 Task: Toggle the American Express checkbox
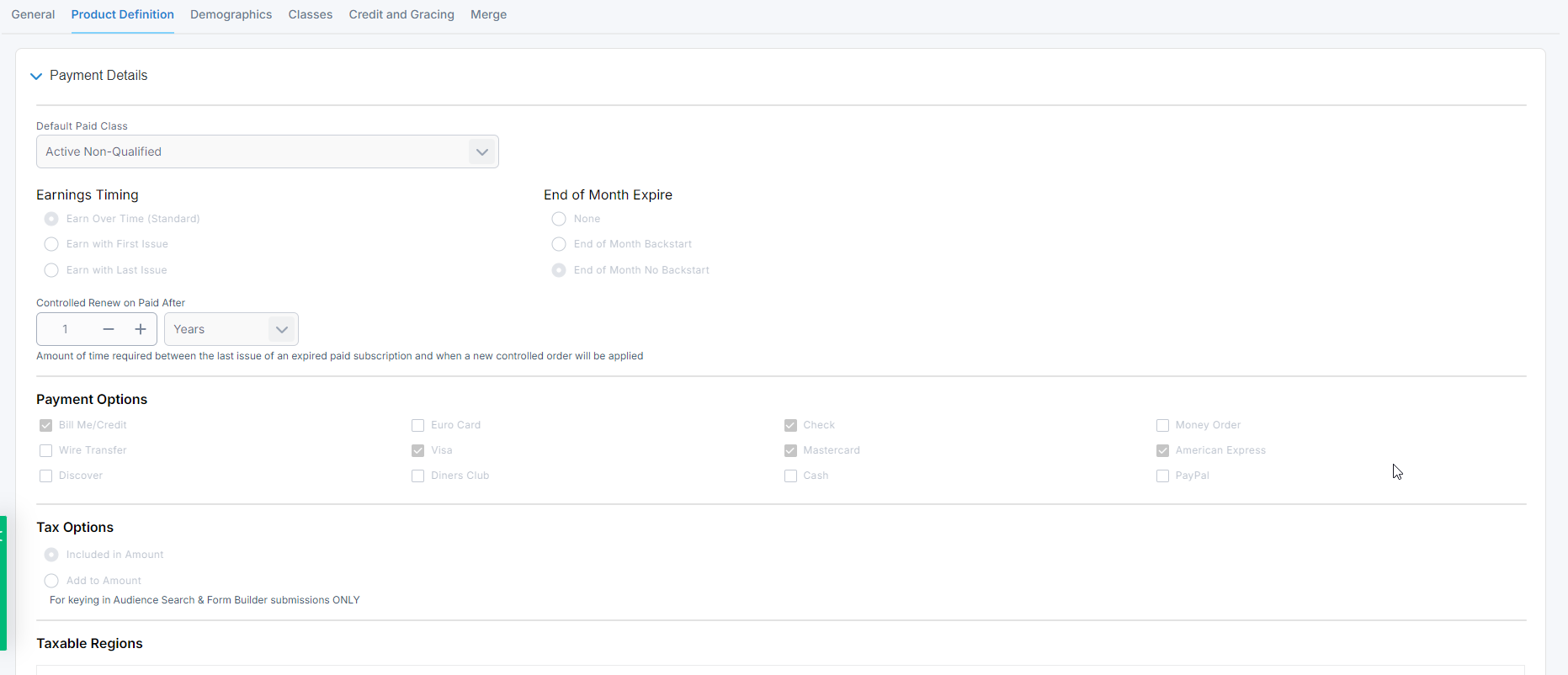1162,450
